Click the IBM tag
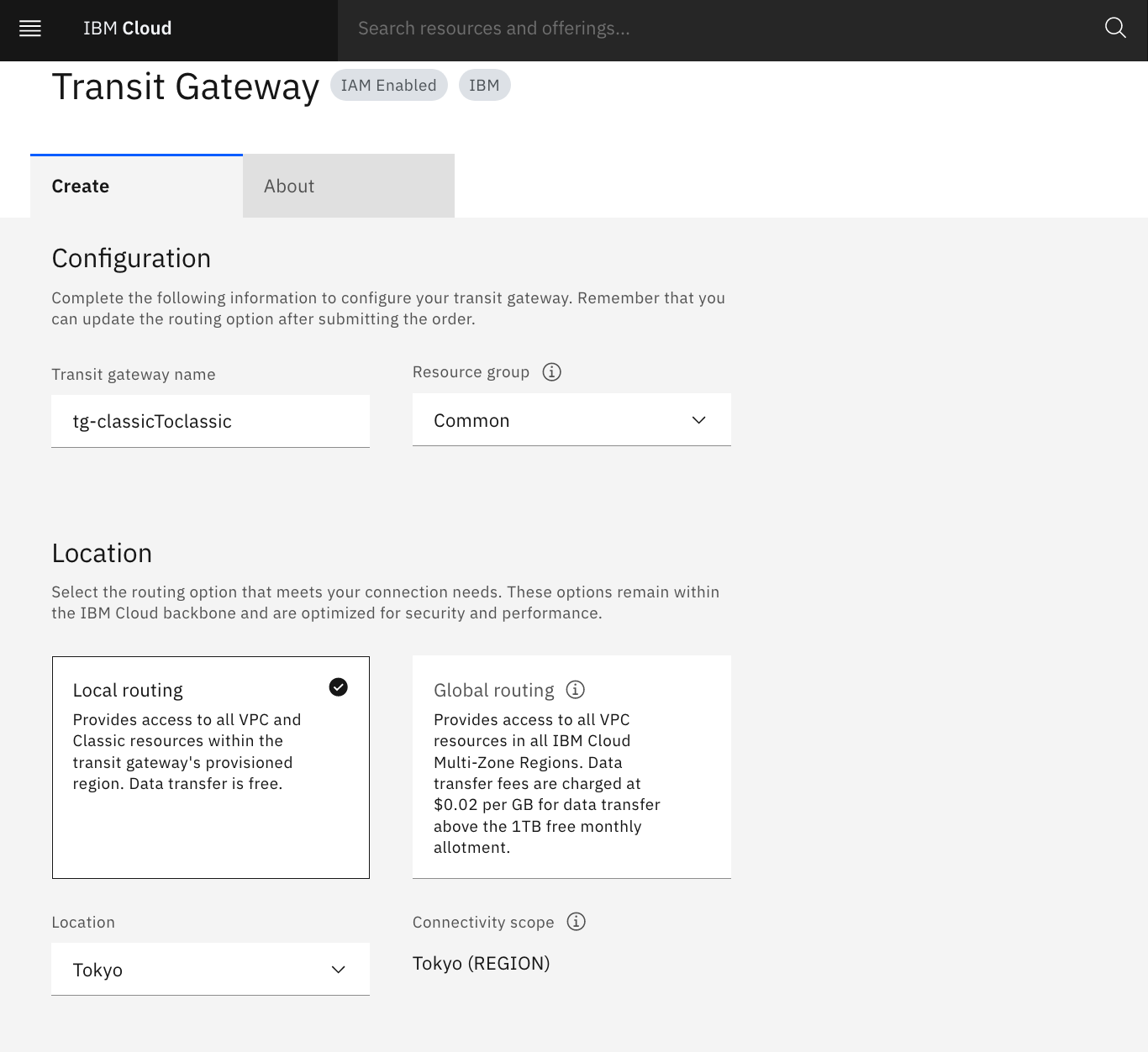 [484, 85]
